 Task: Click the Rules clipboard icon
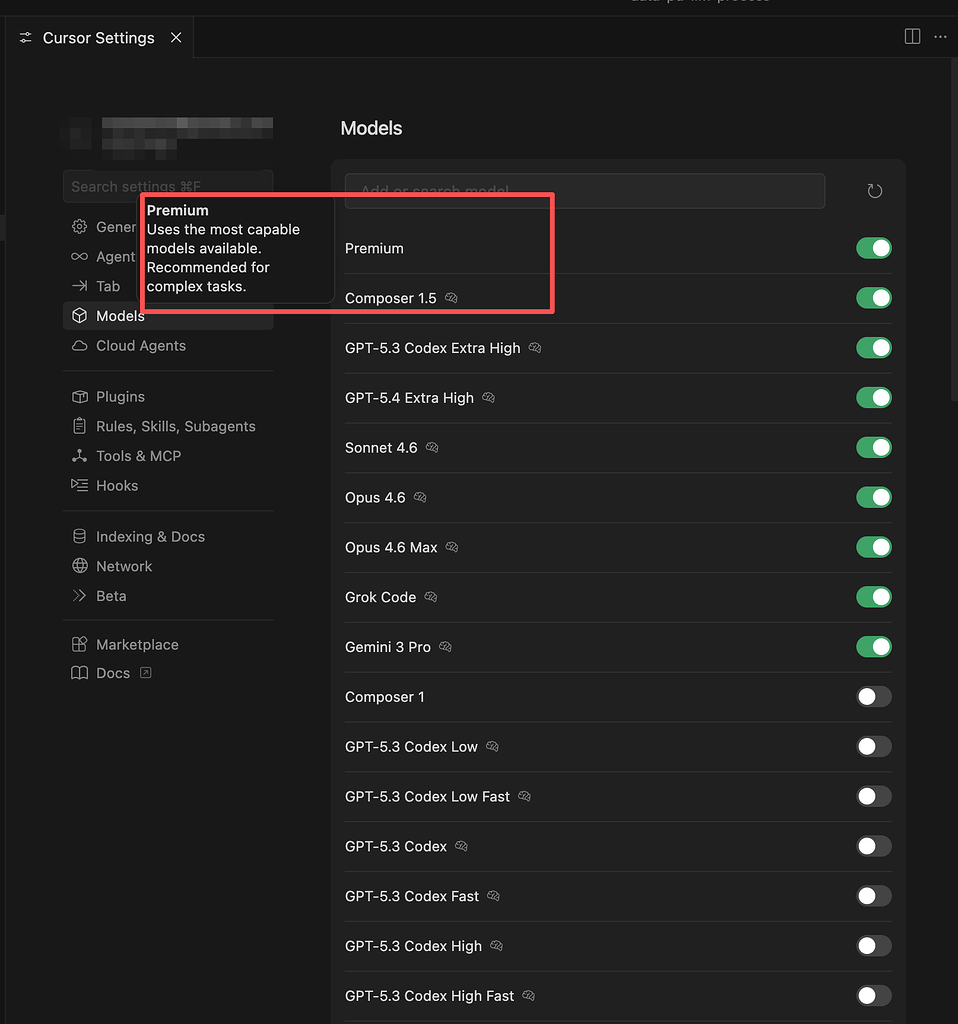[80, 426]
